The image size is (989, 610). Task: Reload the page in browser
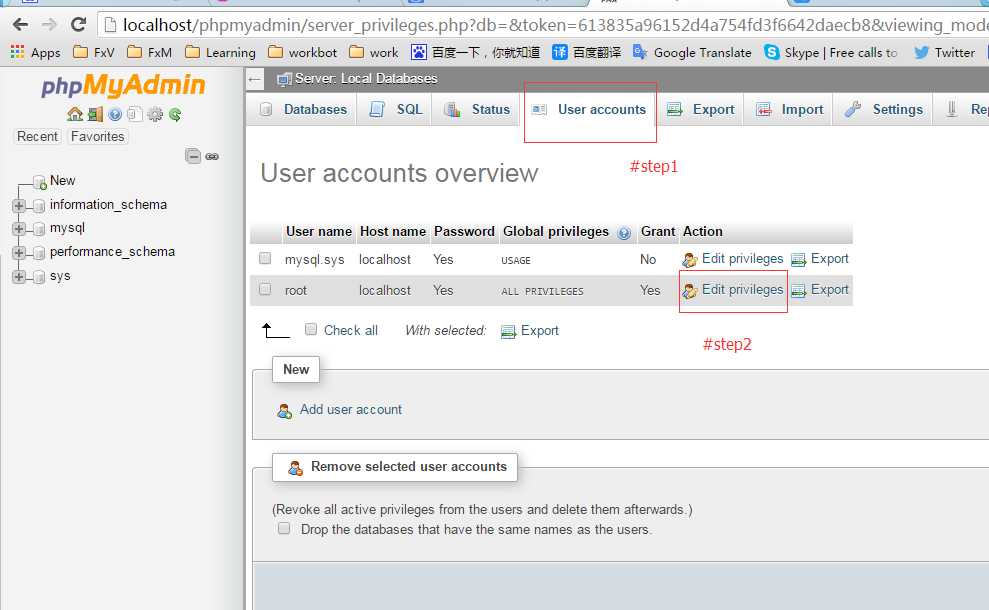78,25
